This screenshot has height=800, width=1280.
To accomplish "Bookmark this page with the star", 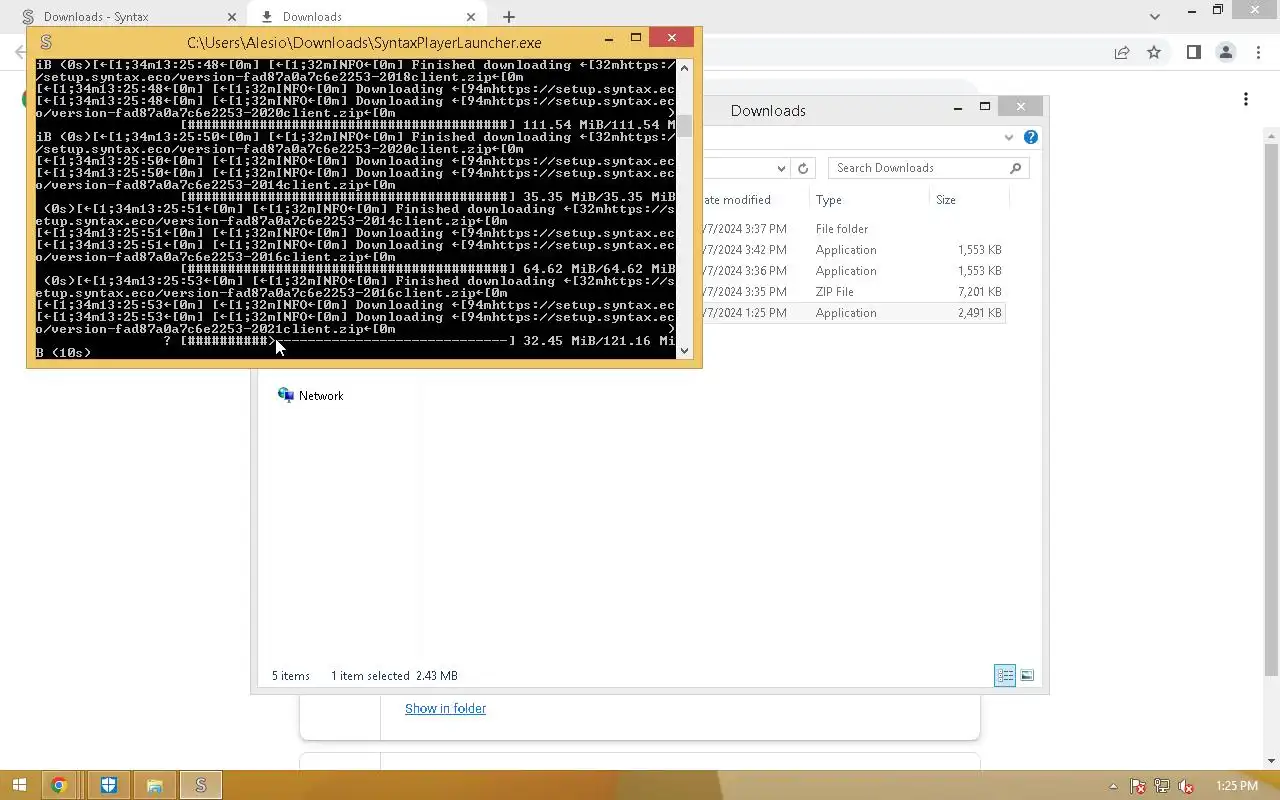I will click(x=1154, y=53).
